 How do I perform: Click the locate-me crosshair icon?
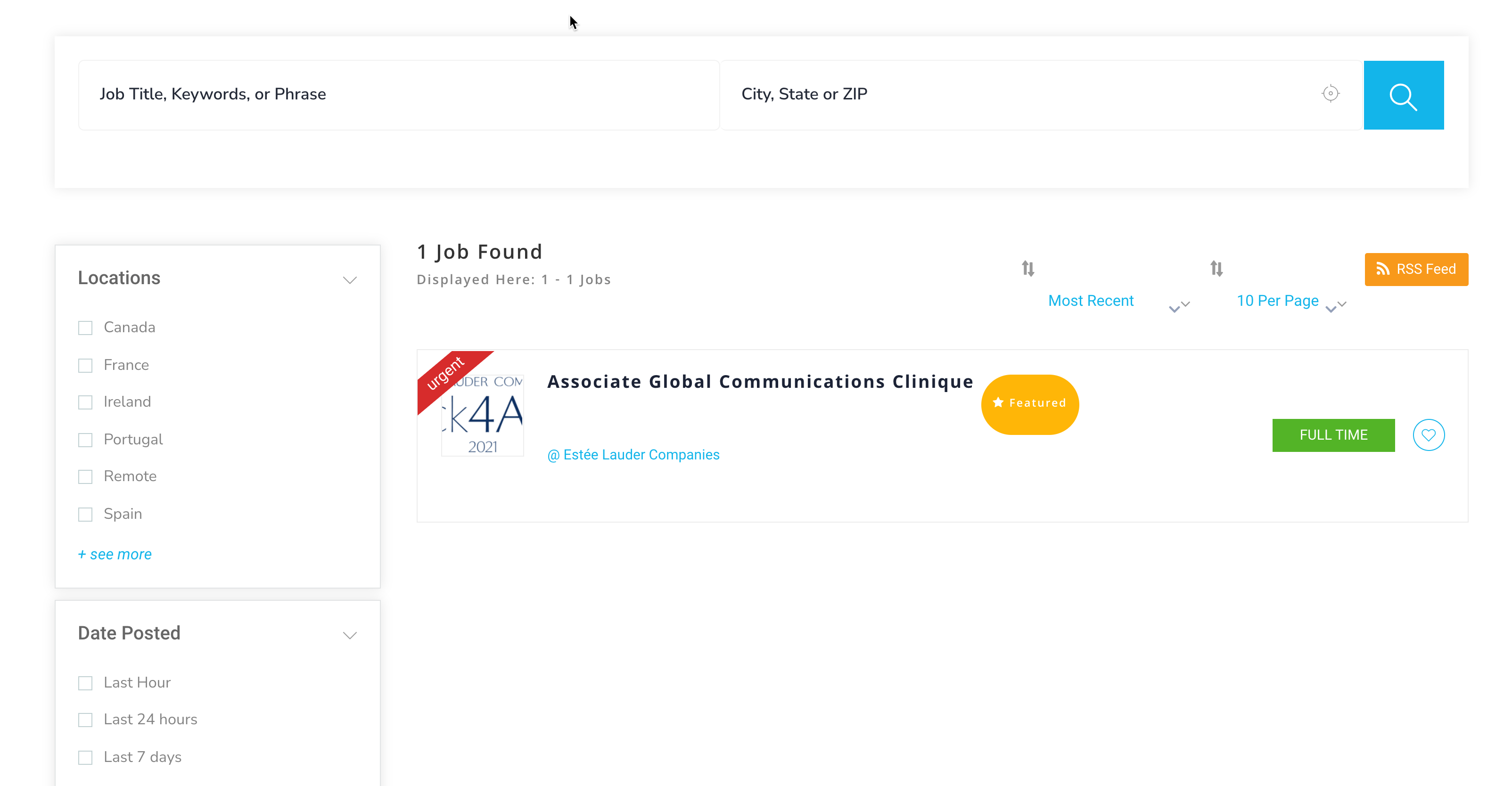pyautogui.click(x=1330, y=94)
